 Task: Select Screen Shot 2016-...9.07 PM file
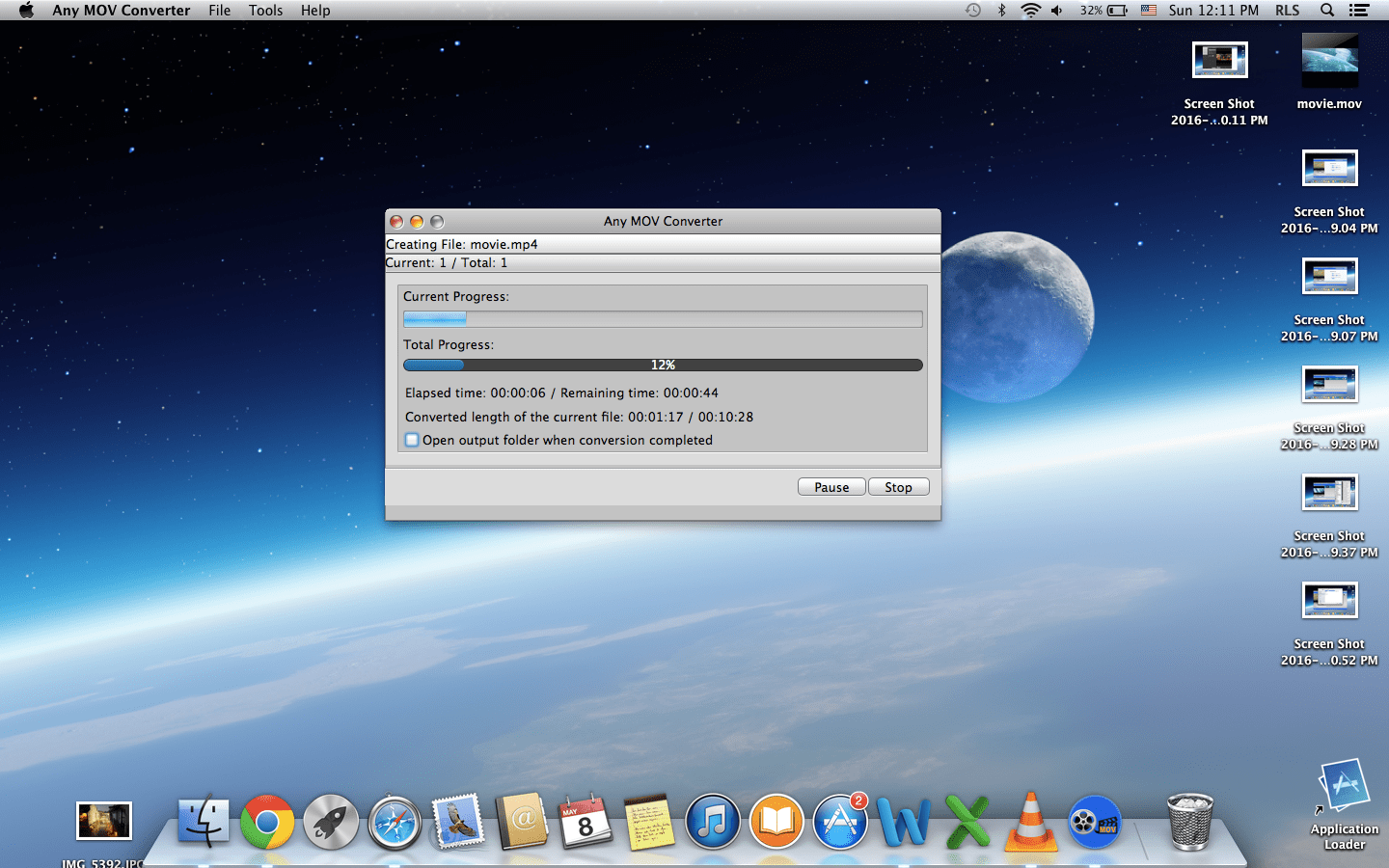(x=1329, y=300)
